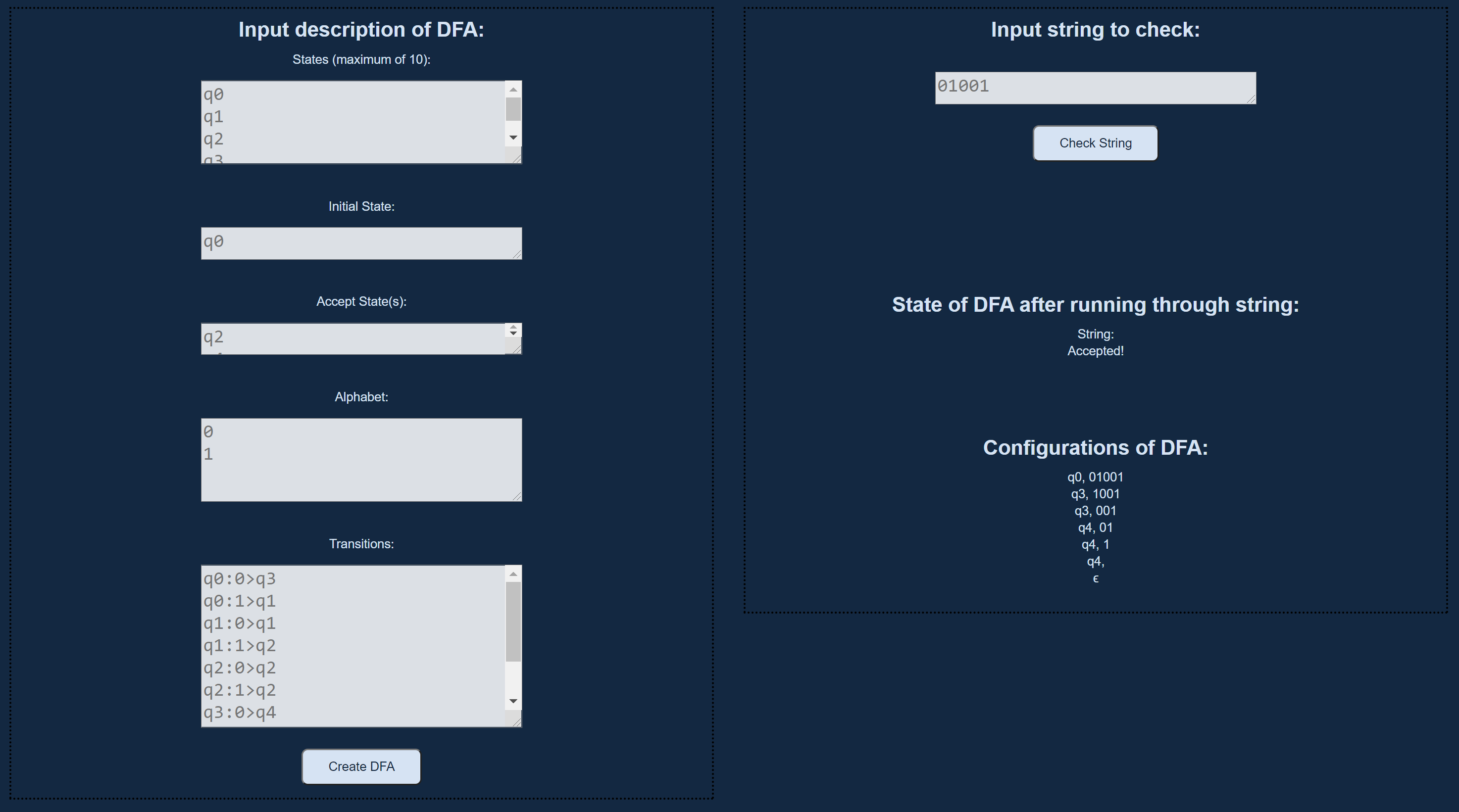
Task: Click the Transitions box scroll up arrow
Action: [513, 574]
